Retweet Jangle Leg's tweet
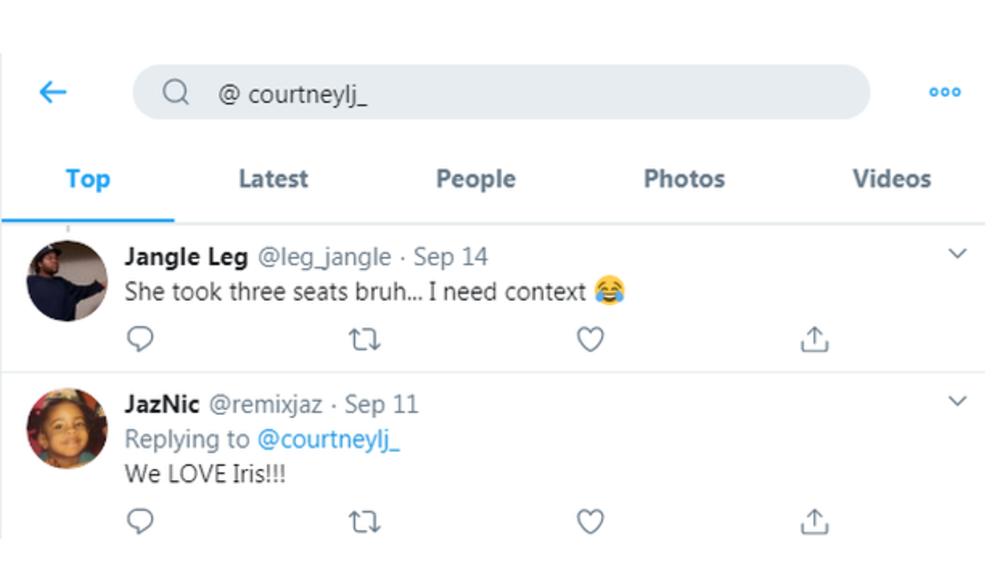 (365, 340)
